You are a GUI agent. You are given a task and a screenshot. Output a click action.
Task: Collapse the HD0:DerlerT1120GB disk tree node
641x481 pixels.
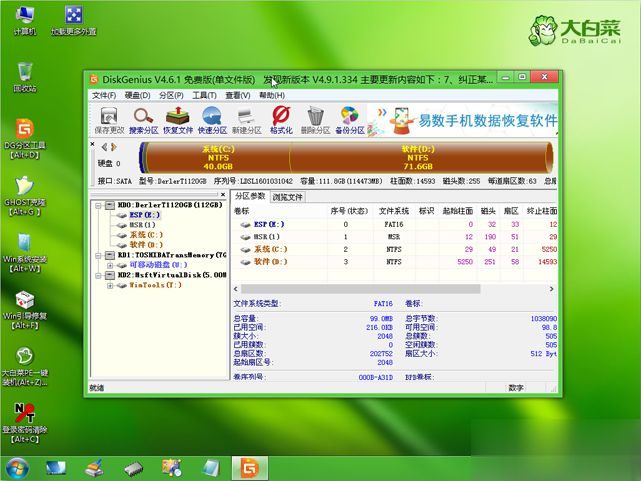pyautogui.click(x=97, y=205)
